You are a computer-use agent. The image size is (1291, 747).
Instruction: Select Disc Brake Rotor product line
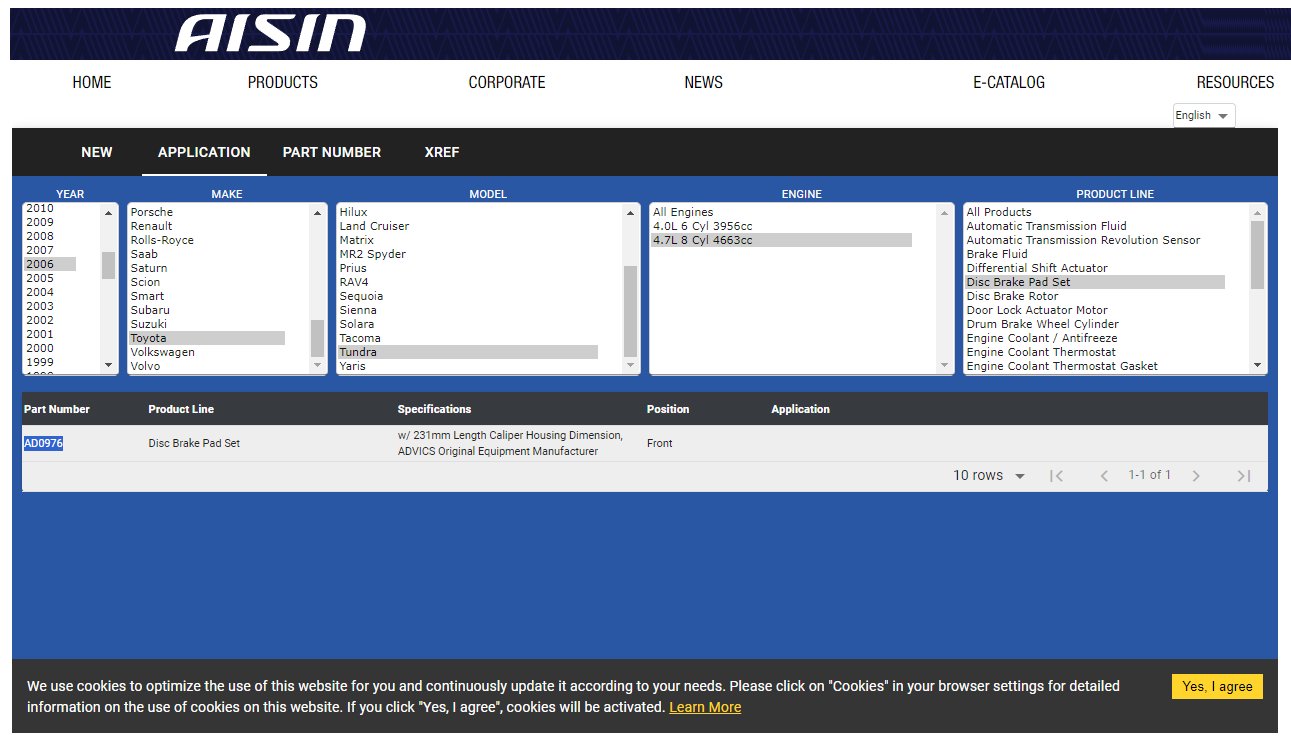click(x=1012, y=296)
